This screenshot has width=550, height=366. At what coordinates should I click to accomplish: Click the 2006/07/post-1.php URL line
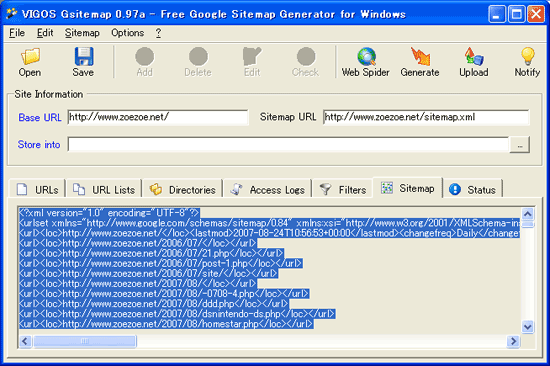coord(161,264)
